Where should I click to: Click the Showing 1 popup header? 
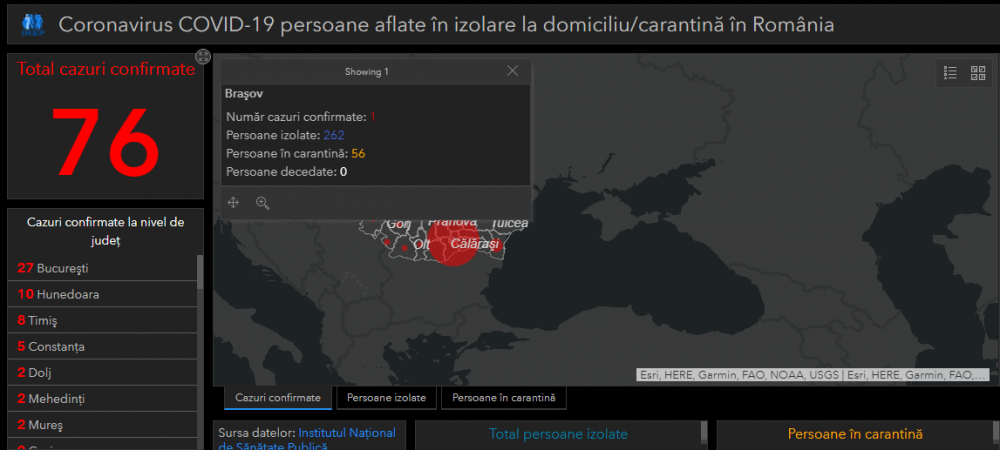click(367, 71)
